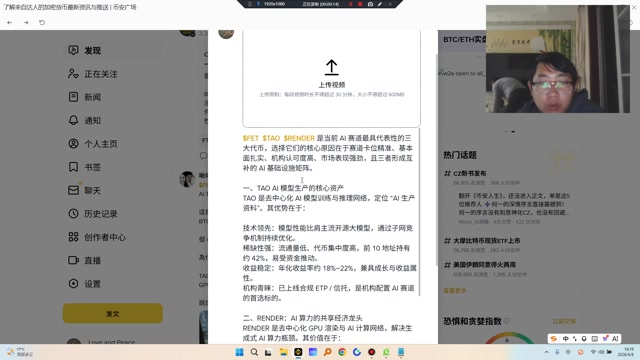Click the $FET cashtag in the post
The image size is (640, 360).
click(x=251, y=138)
